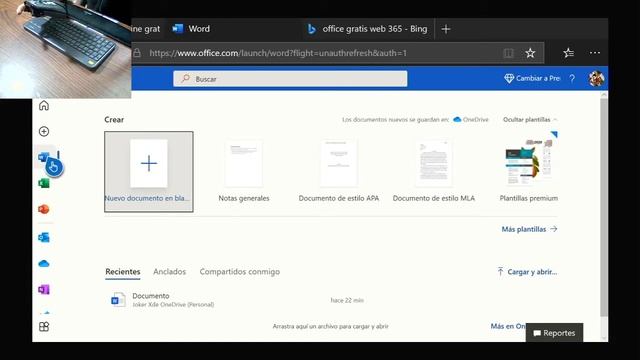Click the Buscar search field
The image size is (640, 360).
coord(290,79)
